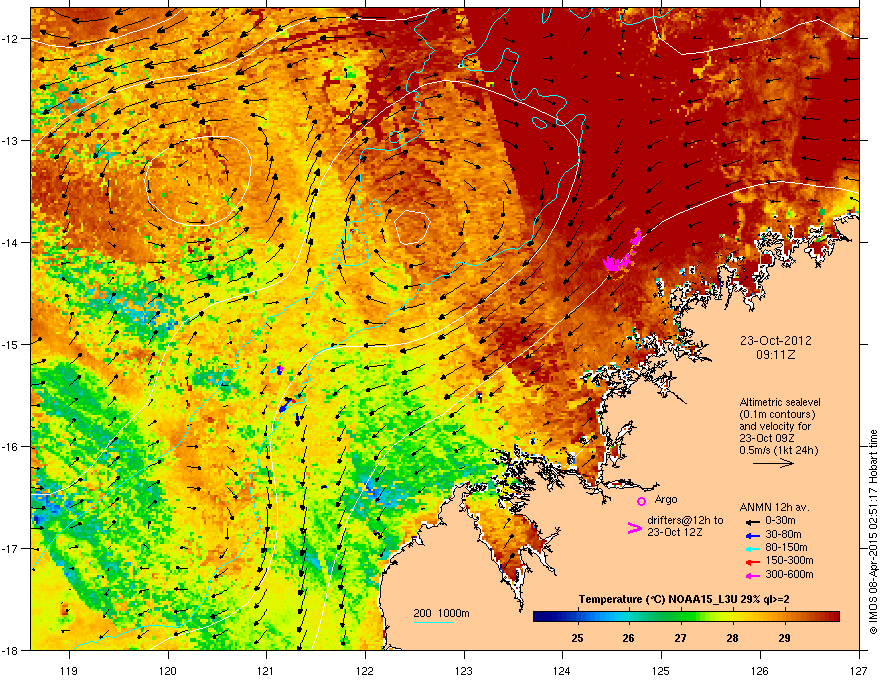
Task: Click the 0.5m/s velocity reference arrow
Action: pyautogui.click(x=773, y=463)
